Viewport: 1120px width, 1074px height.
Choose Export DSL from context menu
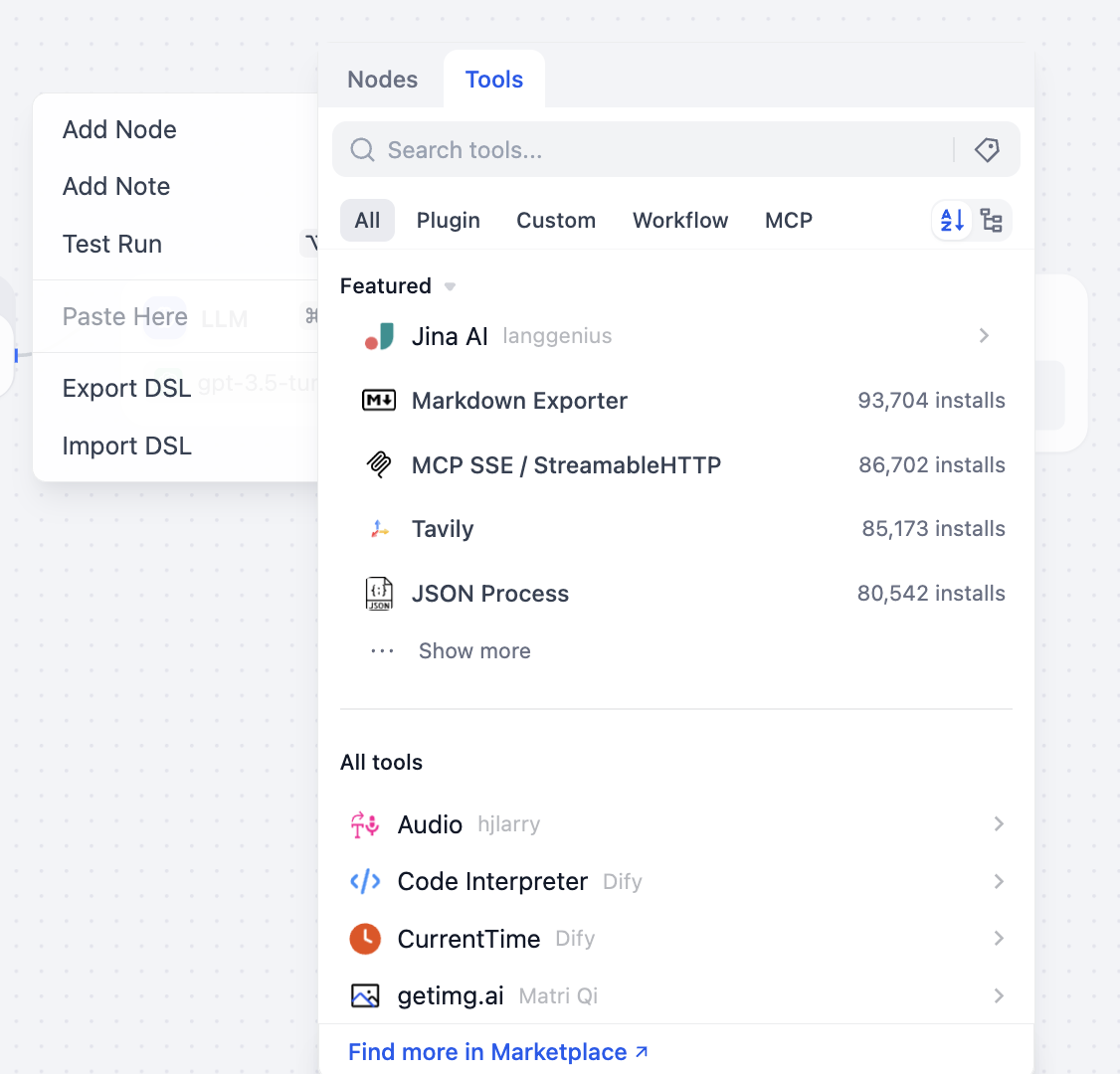pyautogui.click(x=126, y=388)
